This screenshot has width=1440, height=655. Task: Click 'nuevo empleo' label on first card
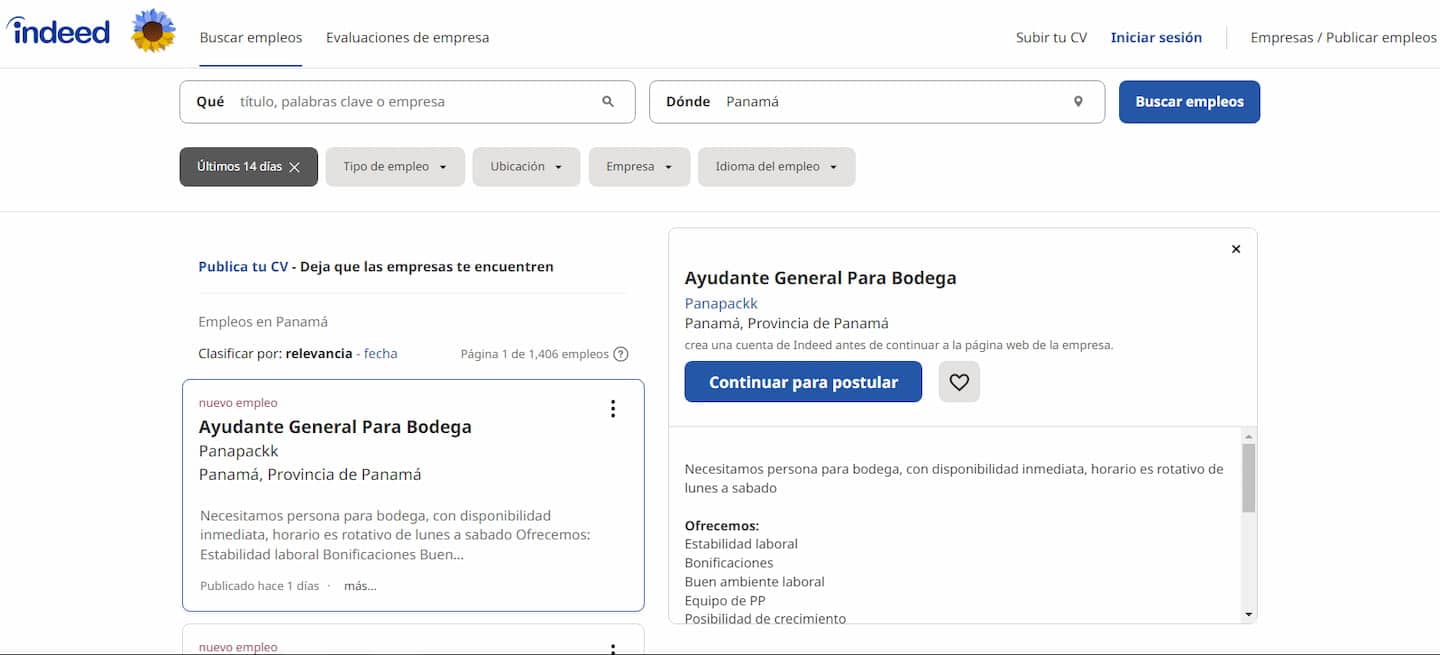238,403
